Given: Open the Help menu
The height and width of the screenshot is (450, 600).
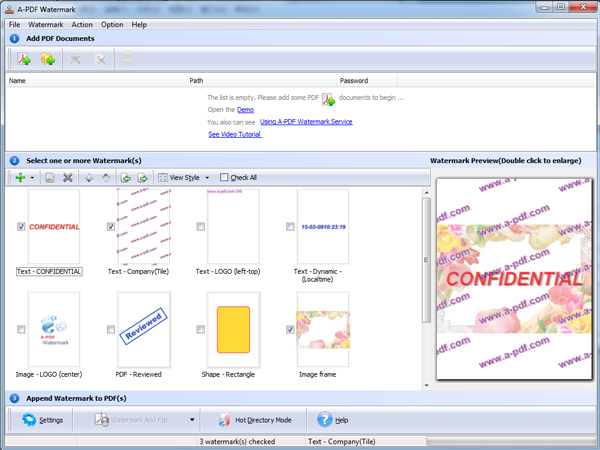Looking at the screenshot, I should [x=139, y=24].
